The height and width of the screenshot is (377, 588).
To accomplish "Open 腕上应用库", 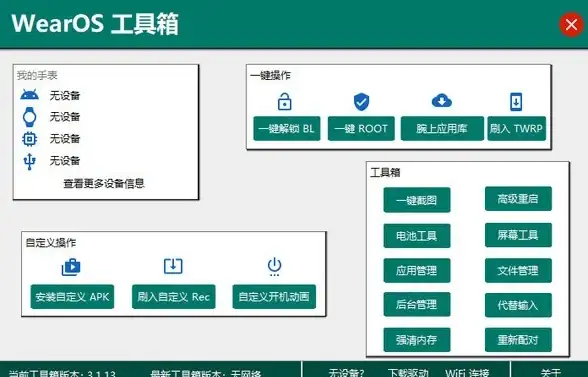I will 442,129.
